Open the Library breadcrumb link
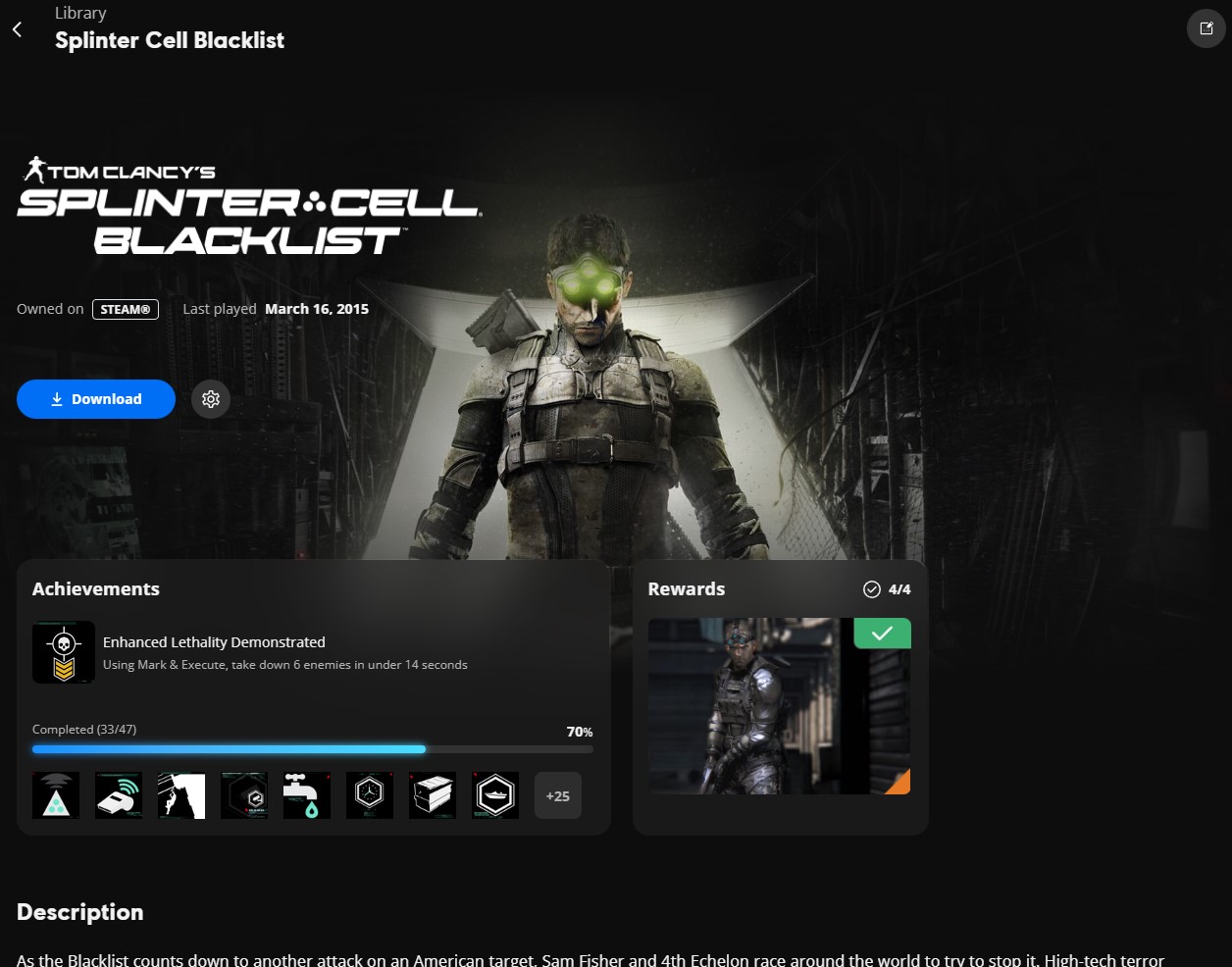Screen dimensions: 1232x967 click(x=80, y=13)
